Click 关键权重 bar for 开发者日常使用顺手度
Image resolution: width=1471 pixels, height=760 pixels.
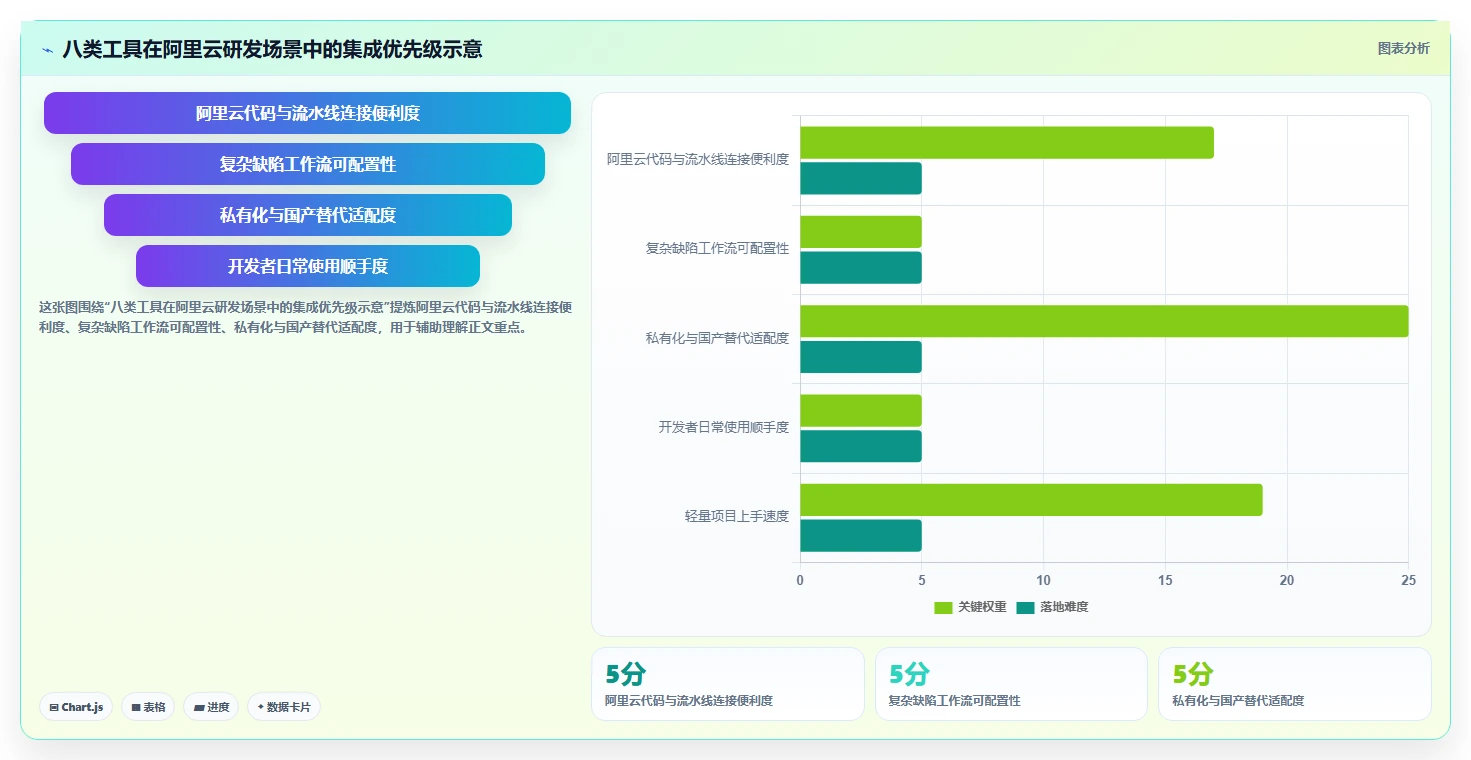point(861,411)
